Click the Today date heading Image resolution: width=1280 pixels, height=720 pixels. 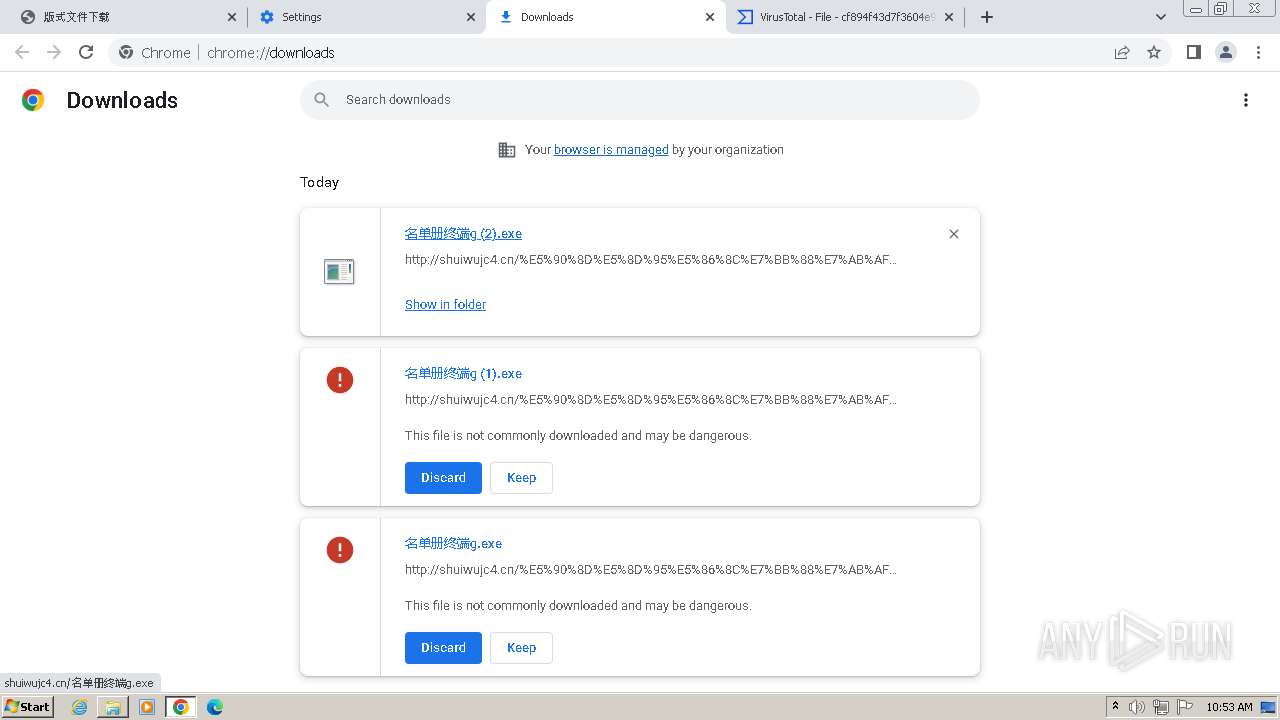pyautogui.click(x=319, y=182)
